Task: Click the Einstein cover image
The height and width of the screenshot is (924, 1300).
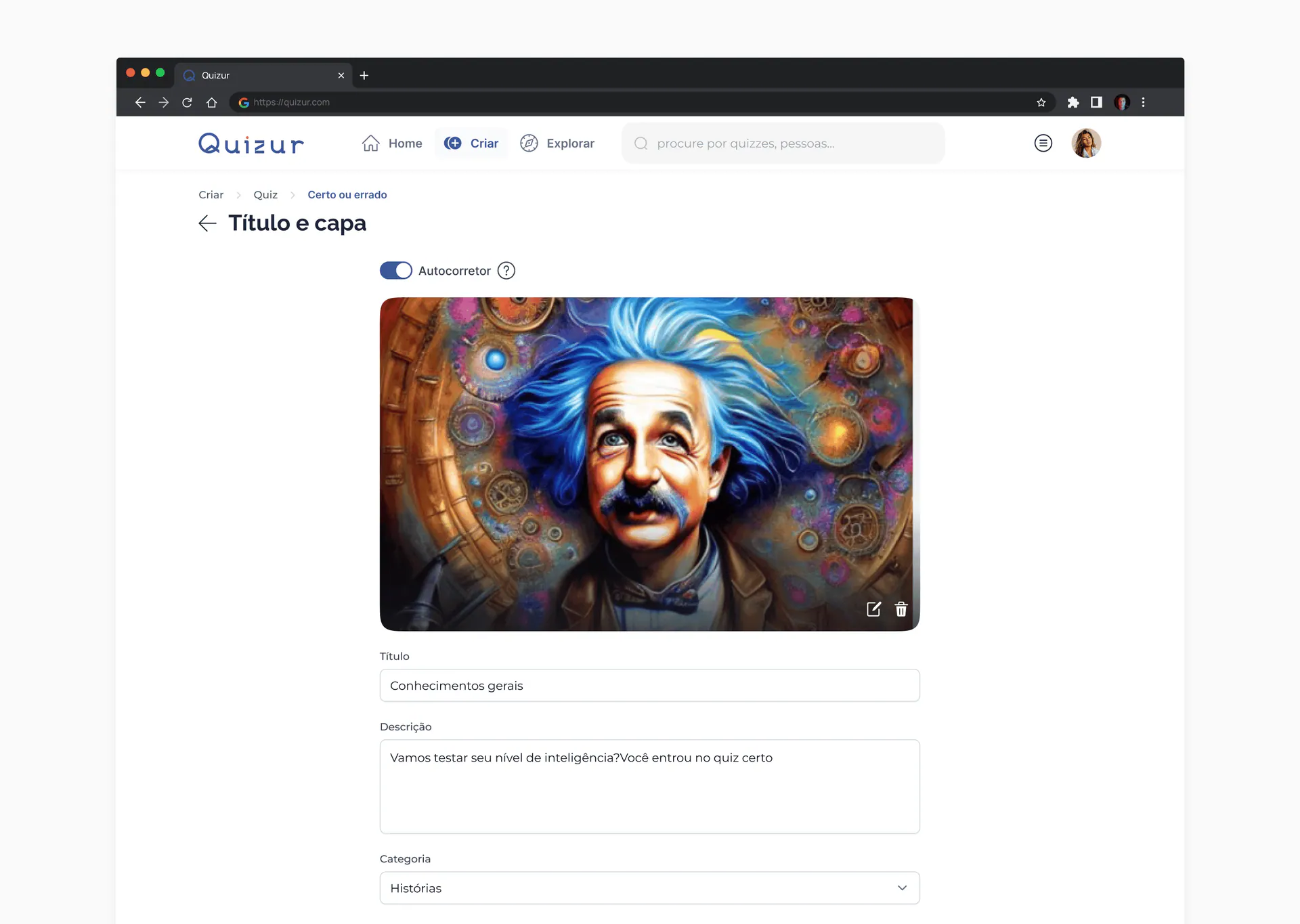Action: click(x=649, y=464)
